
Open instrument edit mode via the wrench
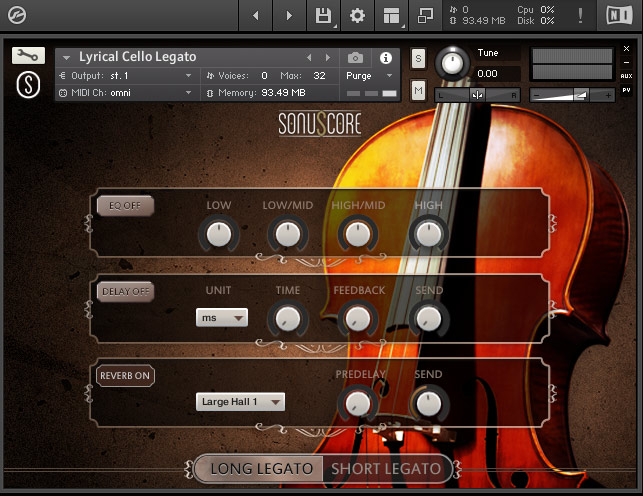[x=28, y=55]
